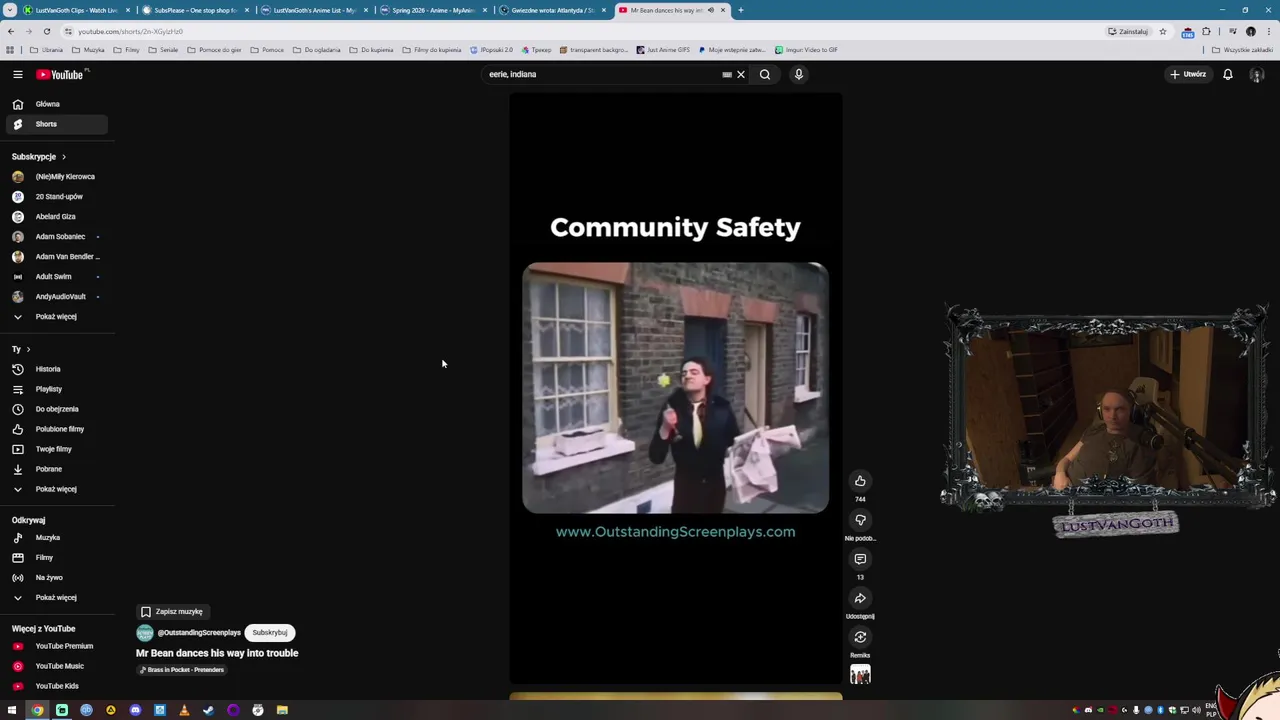Open Historia watch history
The width and height of the screenshot is (1280, 720).
(x=57, y=369)
